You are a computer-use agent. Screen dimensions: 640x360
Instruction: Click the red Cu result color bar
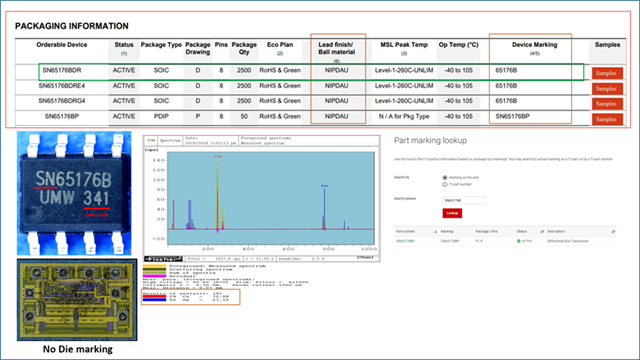point(155,296)
